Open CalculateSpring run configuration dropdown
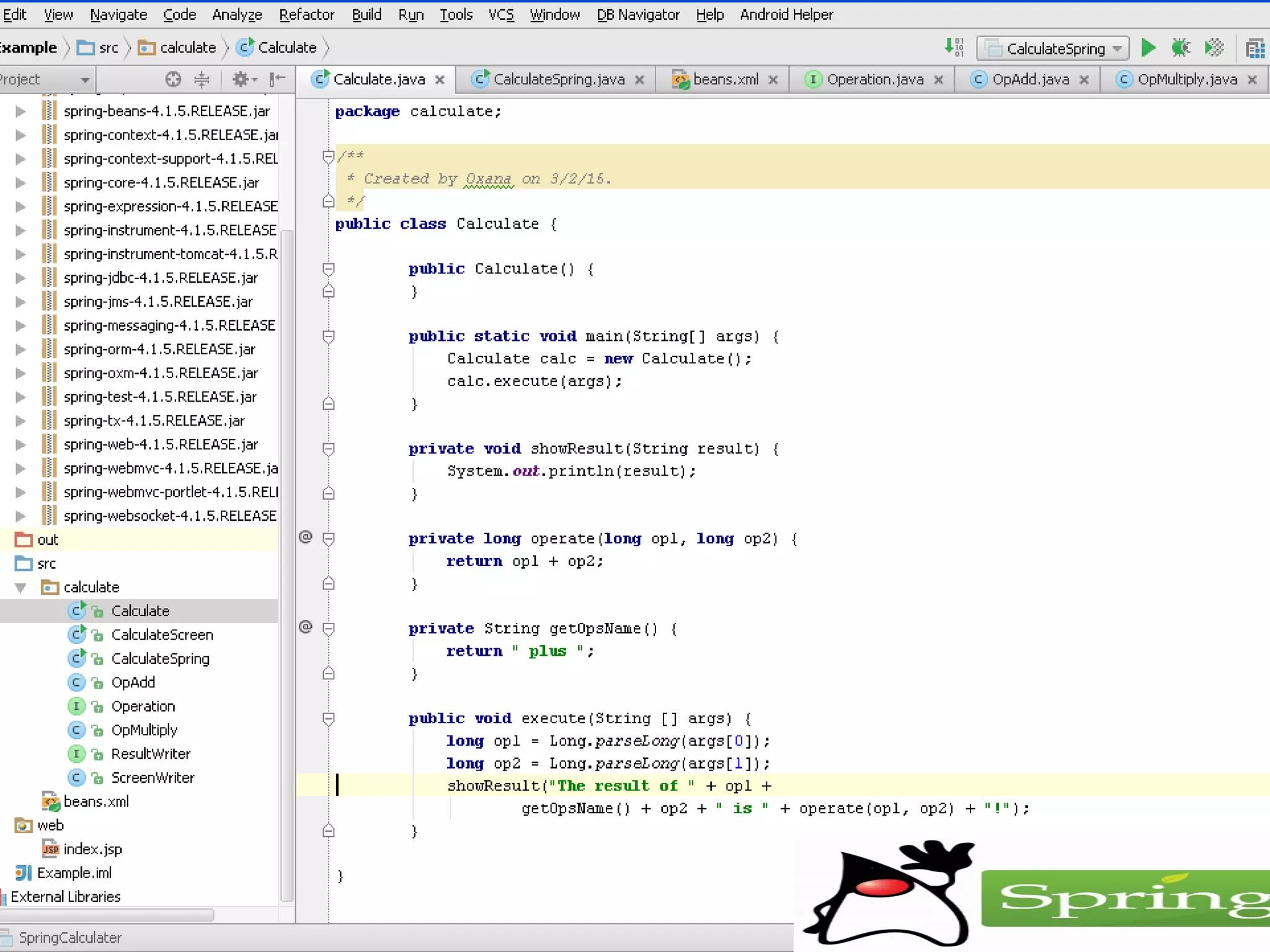Viewport: 1270px width, 952px height. point(1054,48)
